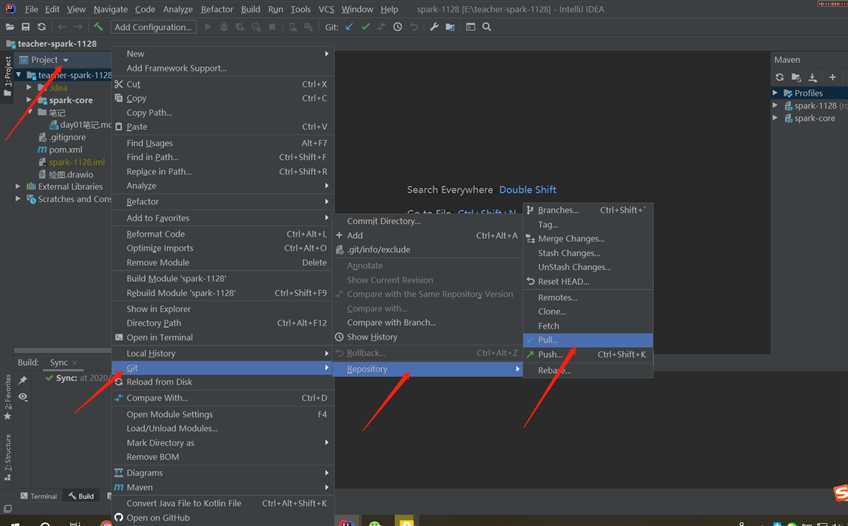Select pom.xml in project tree
The image size is (848, 526).
click(x=65, y=150)
